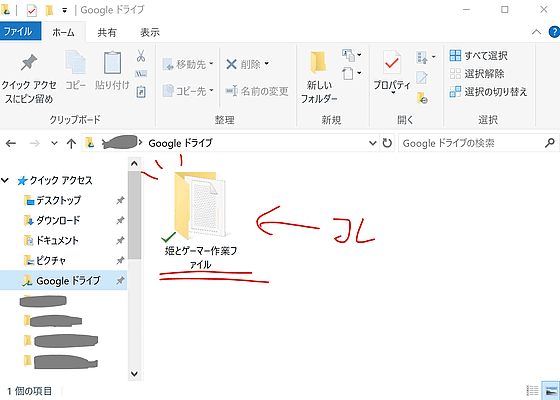560x400 pixels.
Task: Click the scissors cut icon
Action: (141, 56)
